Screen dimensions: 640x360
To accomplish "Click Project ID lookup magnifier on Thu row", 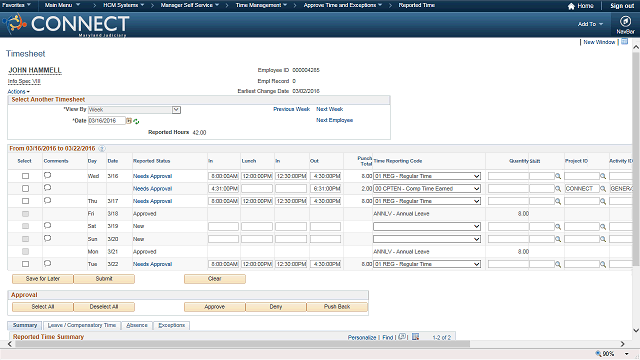I will pos(602,201).
